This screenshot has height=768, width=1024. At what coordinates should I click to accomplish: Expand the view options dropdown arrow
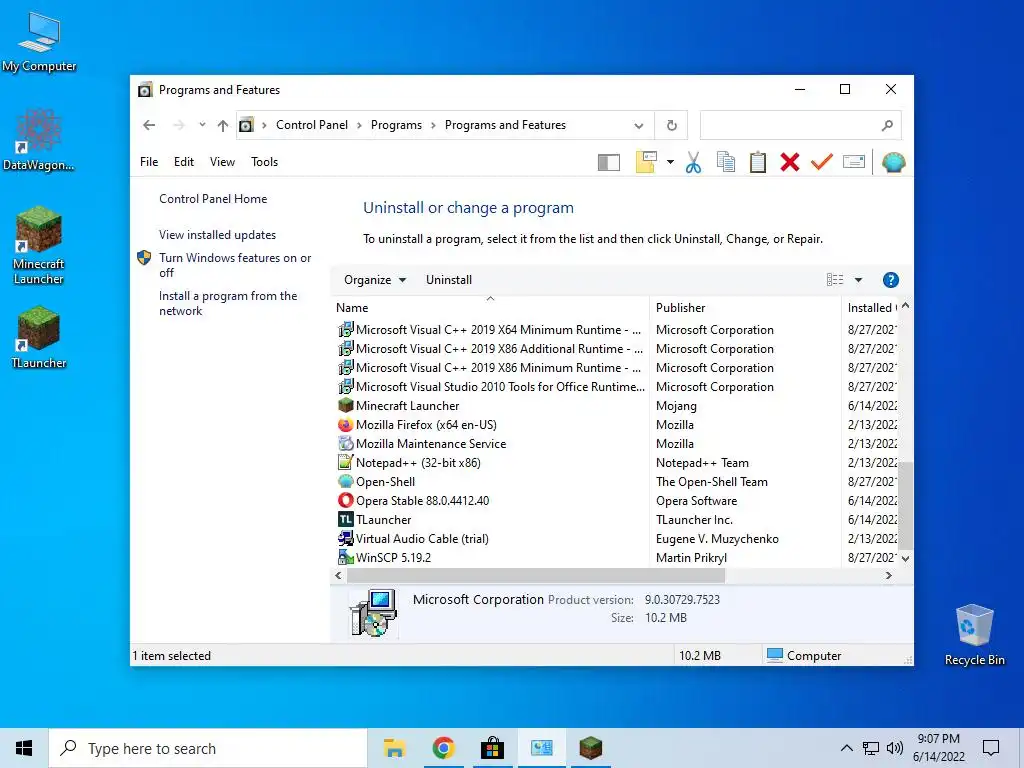(858, 280)
